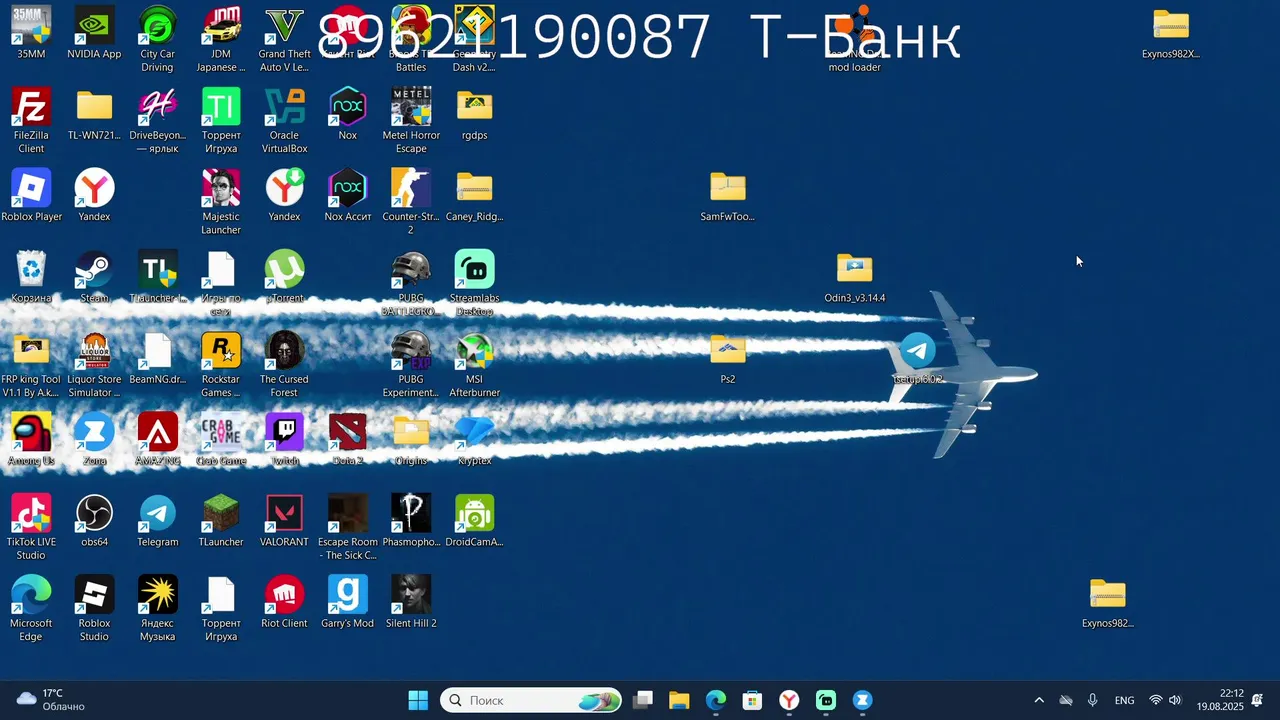Select the AMAZING shortcut icon

pyautogui.click(x=157, y=432)
